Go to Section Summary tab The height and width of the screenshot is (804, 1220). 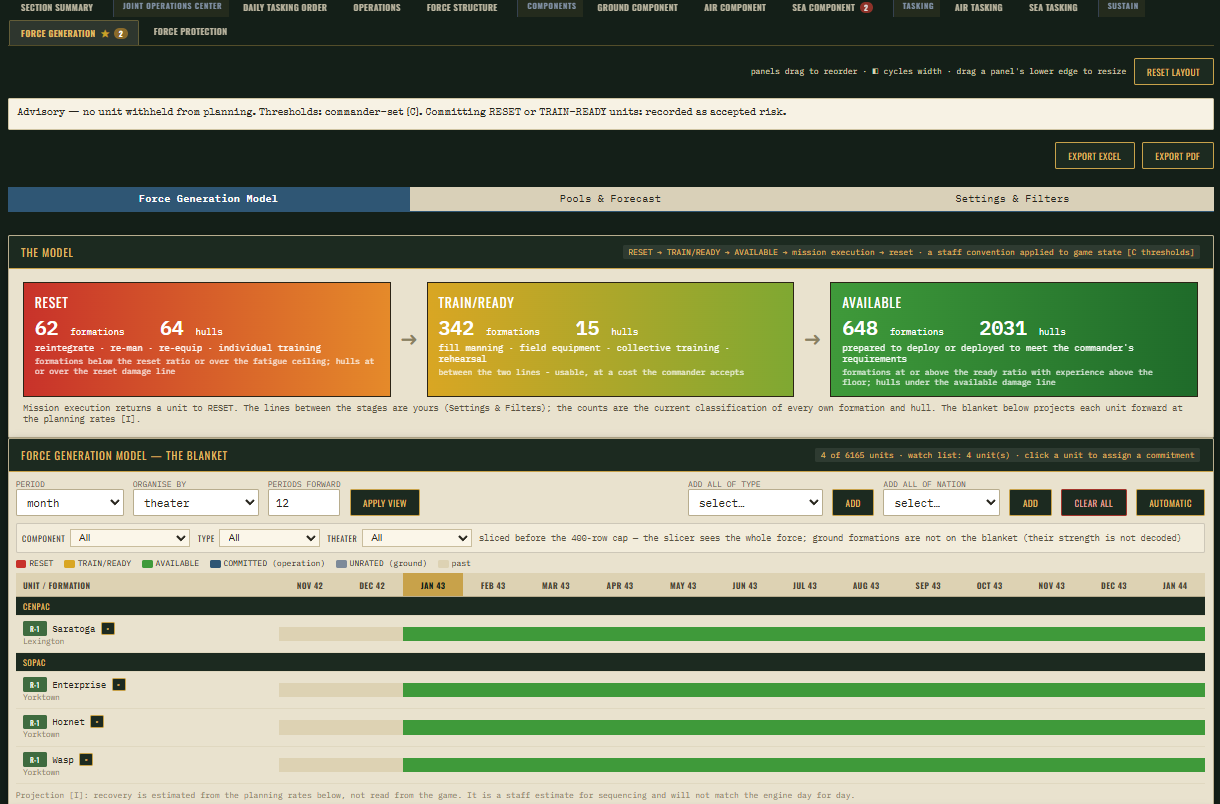(57, 8)
